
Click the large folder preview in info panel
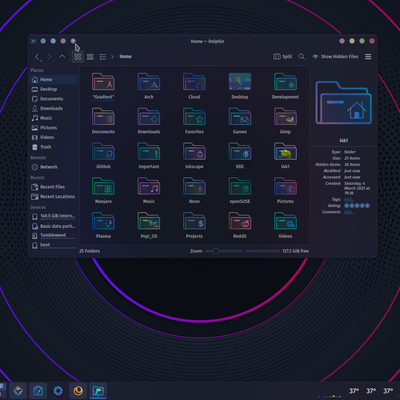[x=343, y=102]
